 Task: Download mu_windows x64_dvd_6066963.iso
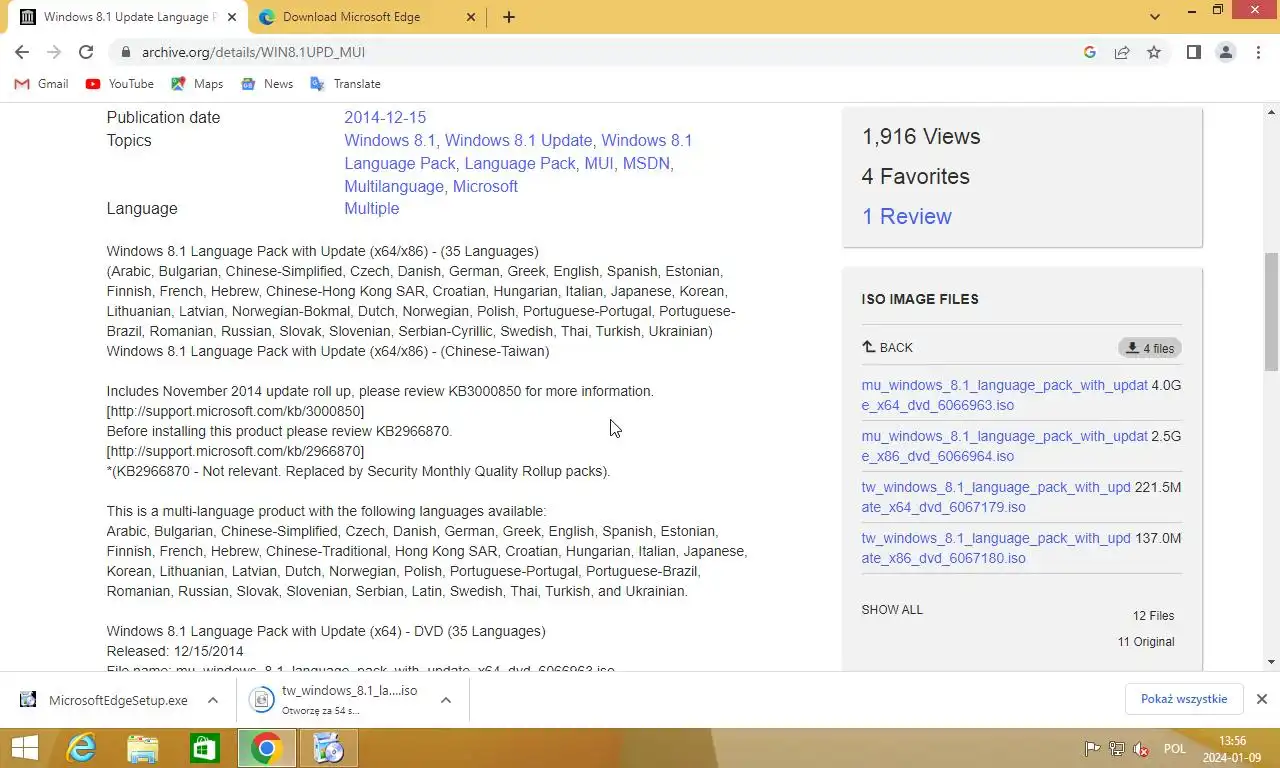coord(1005,395)
